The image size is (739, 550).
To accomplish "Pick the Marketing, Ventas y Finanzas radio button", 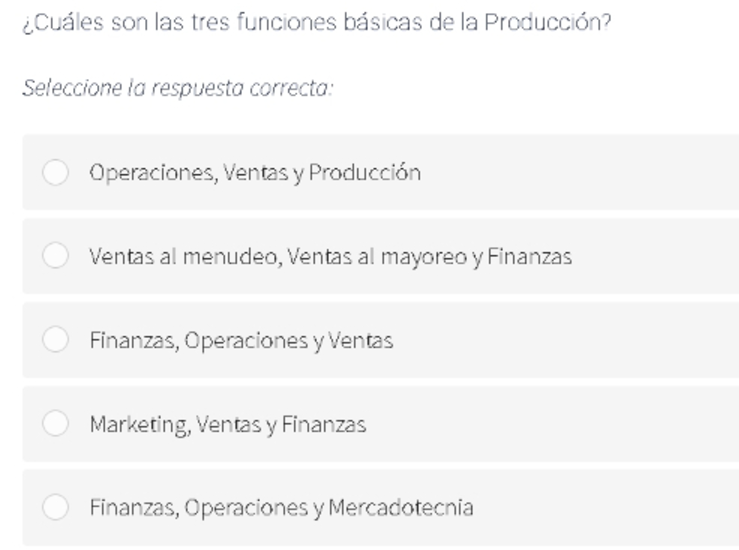I will click(x=56, y=423).
